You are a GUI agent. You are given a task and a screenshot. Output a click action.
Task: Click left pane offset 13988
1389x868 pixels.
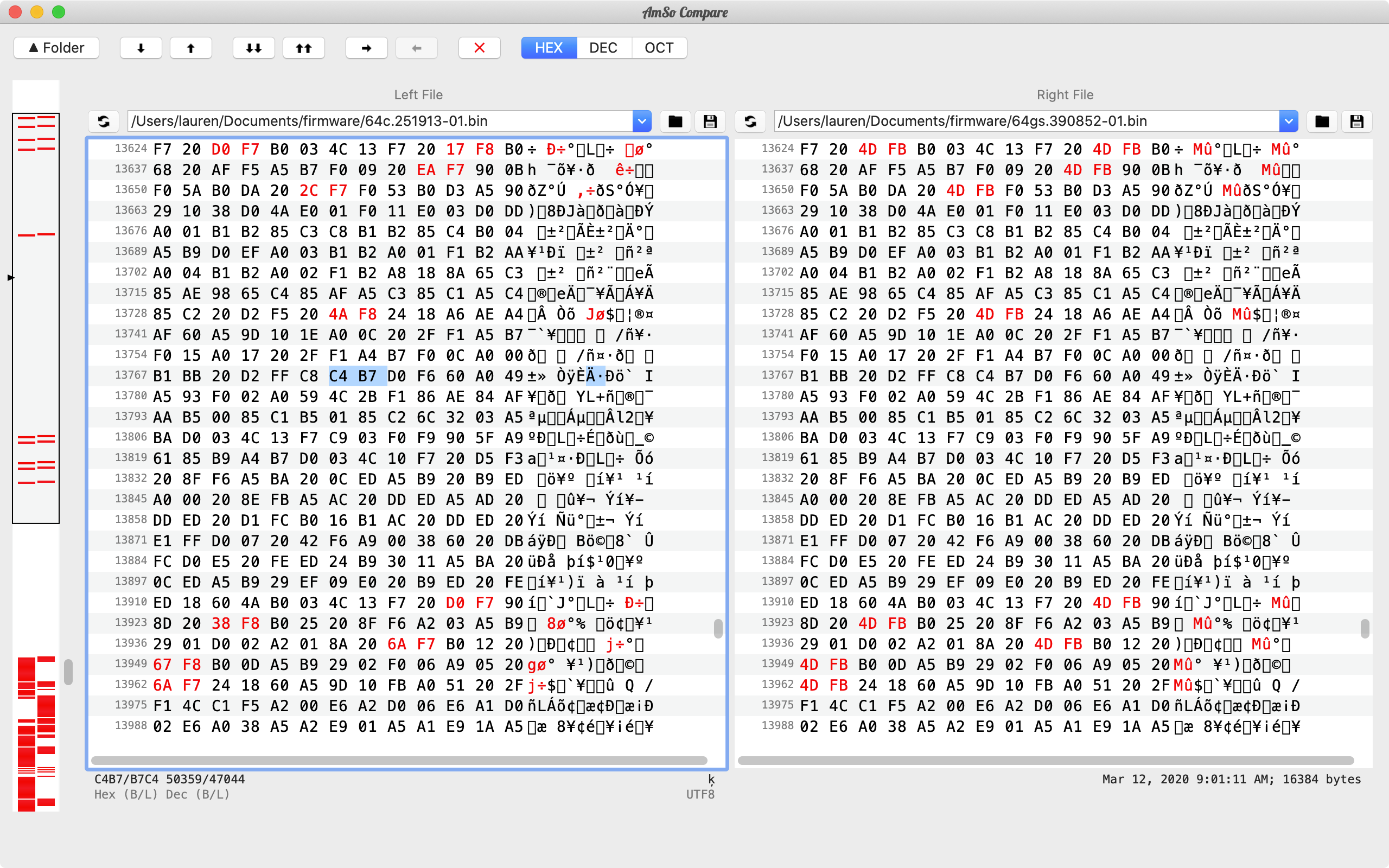131,726
